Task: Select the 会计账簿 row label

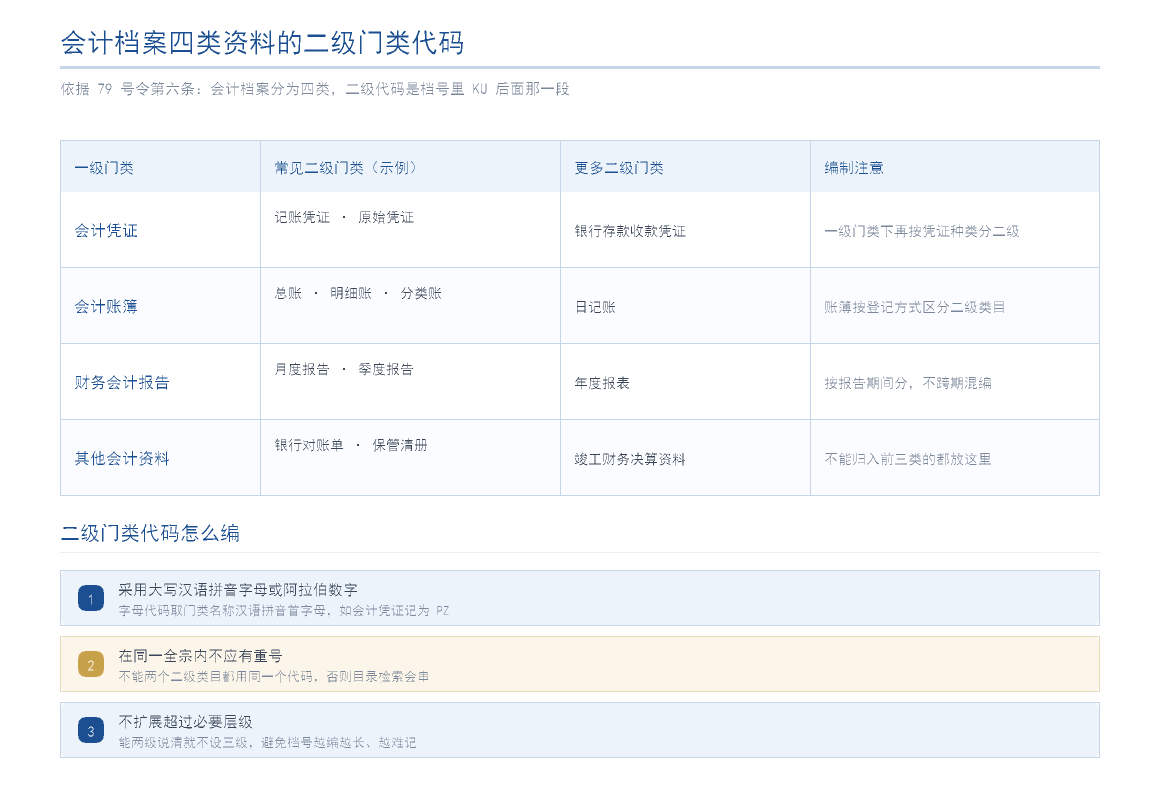Action: tap(106, 307)
